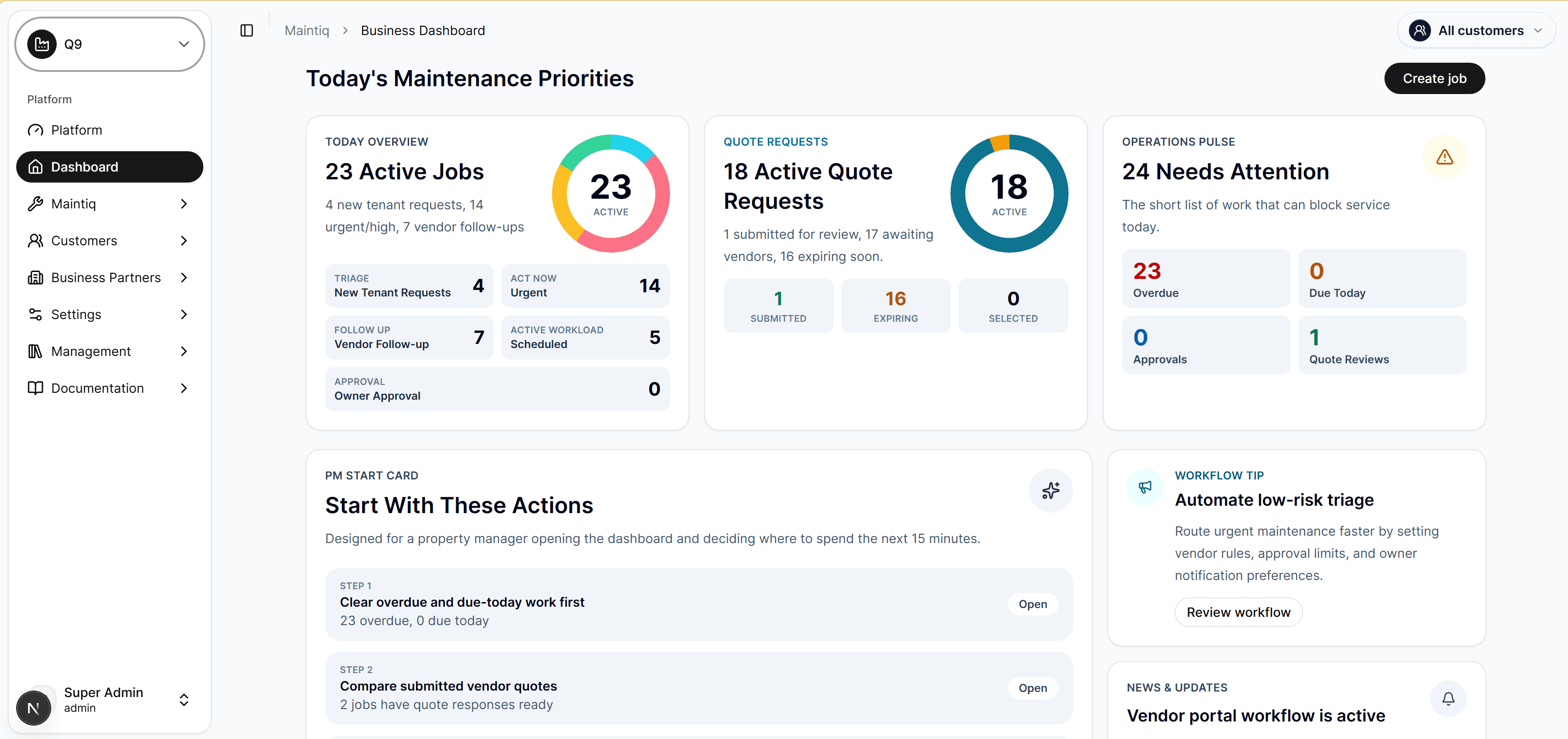Click the Review workflow button
Screen dimensions: 1568x739
[x=1238, y=612]
